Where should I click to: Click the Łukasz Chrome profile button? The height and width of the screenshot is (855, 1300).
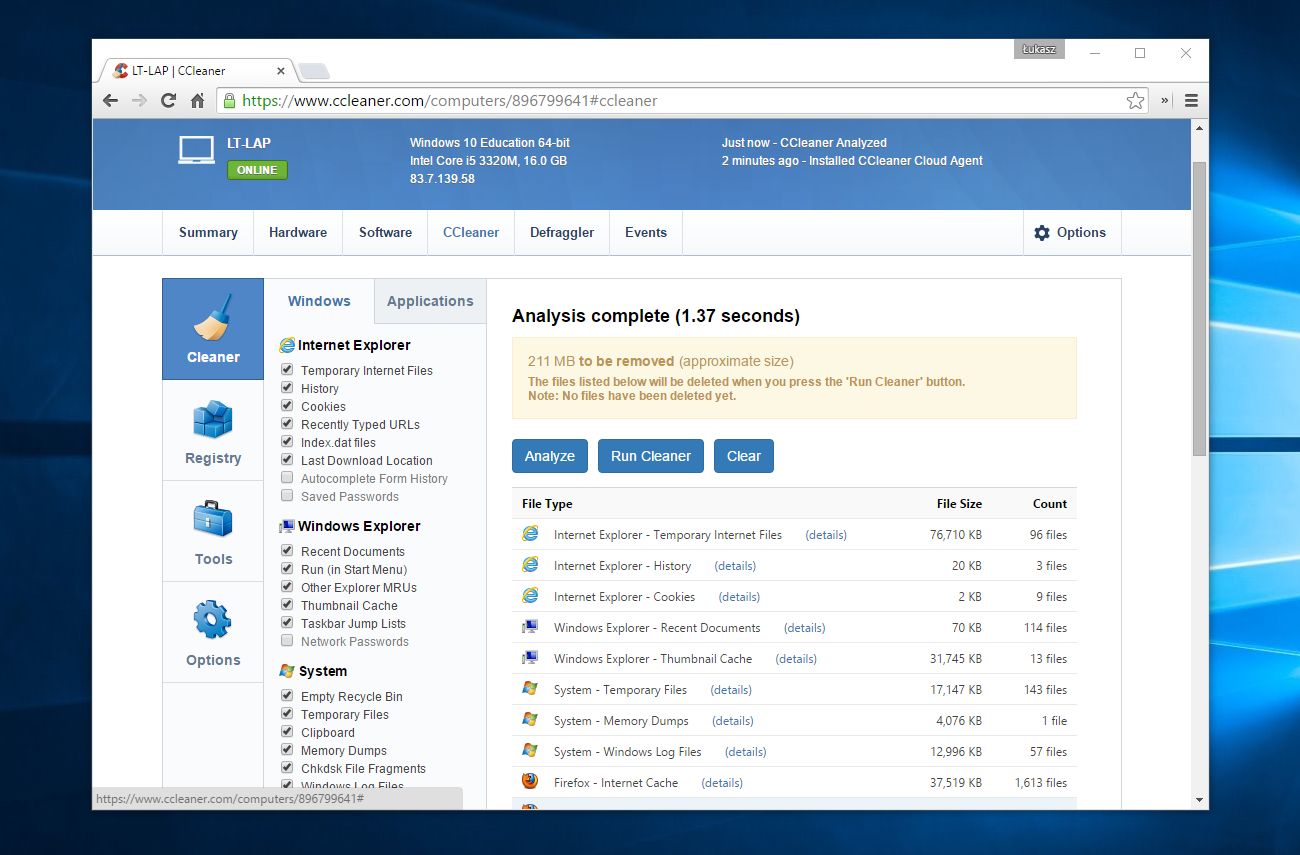(1040, 49)
